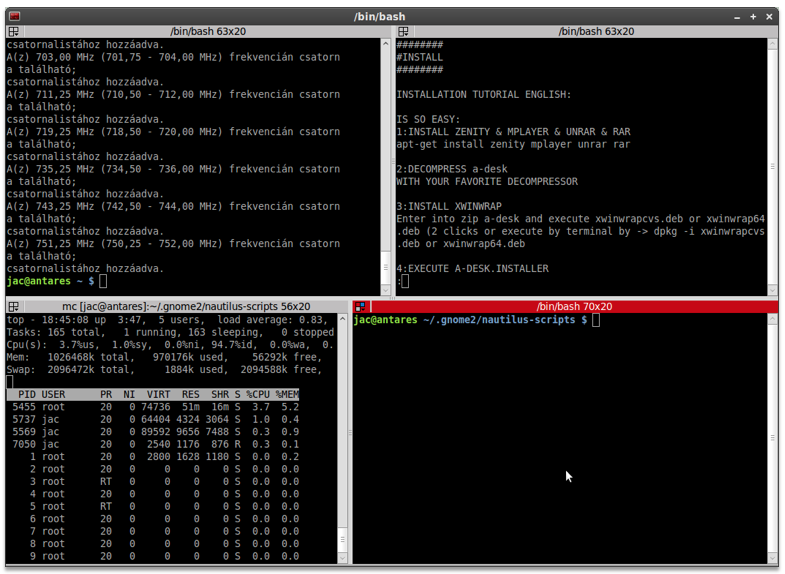Click '2:DECOMPRESS a-desk' line

452,169
